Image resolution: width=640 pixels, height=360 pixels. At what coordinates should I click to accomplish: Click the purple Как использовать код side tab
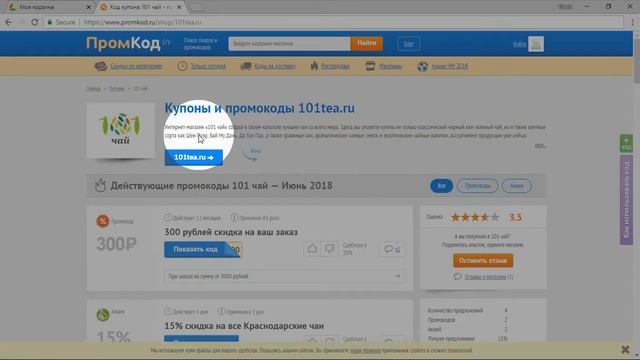pyautogui.click(x=626, y=200)
